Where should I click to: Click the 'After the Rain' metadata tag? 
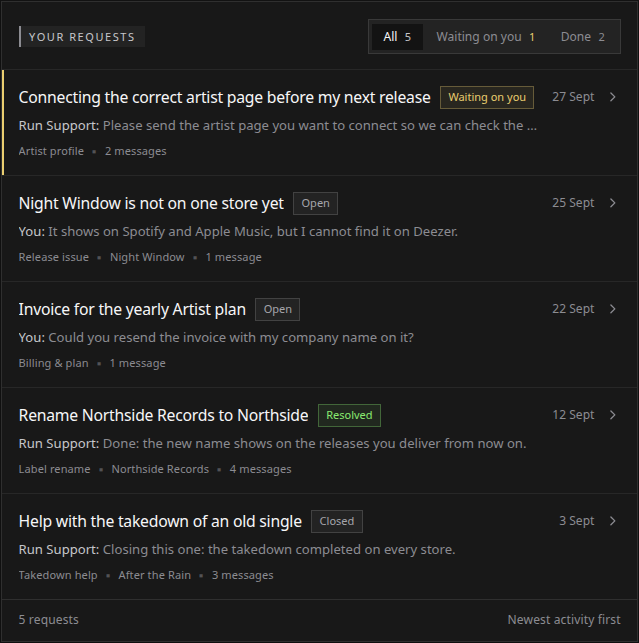(155, 575)
